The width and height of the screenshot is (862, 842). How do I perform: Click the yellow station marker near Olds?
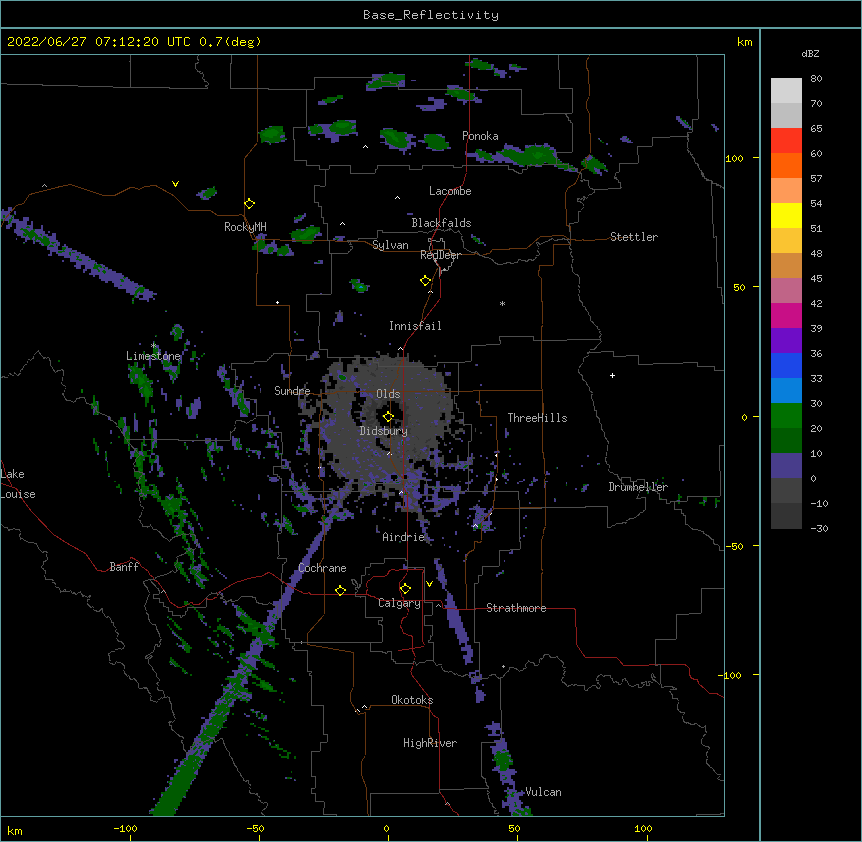click(388, 417)
